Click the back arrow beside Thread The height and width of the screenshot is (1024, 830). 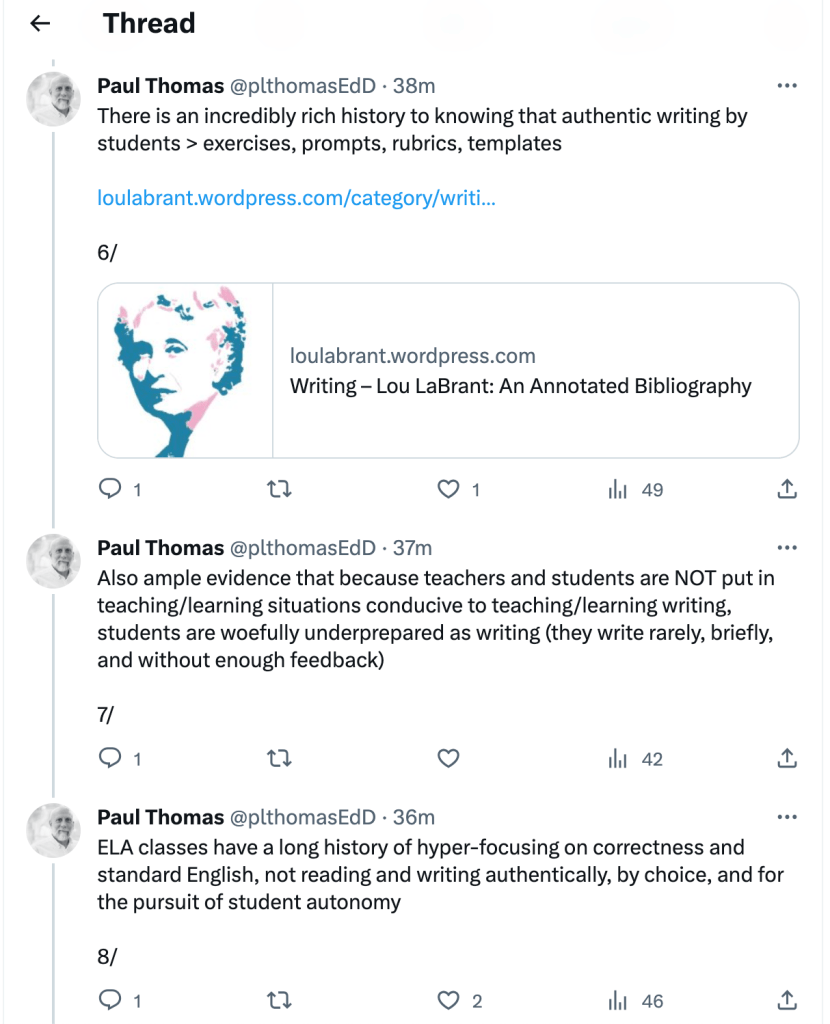point(40,24)
